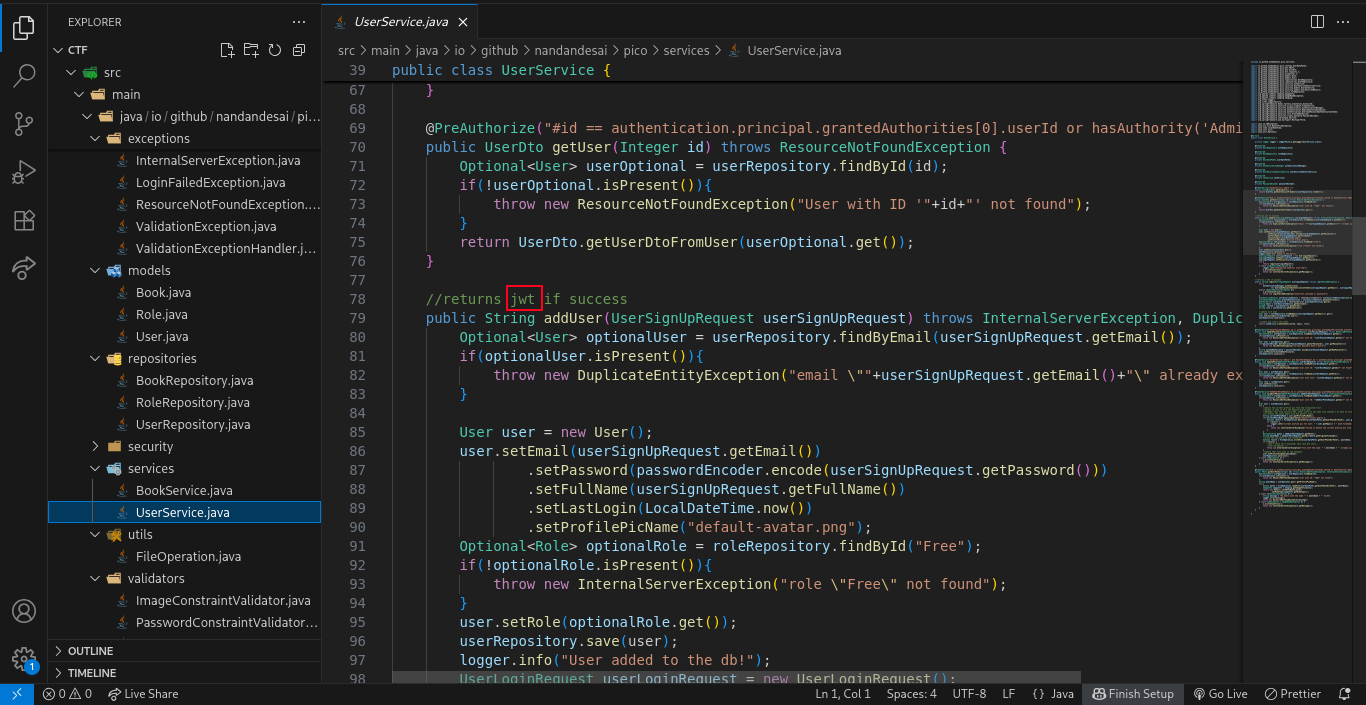Click the New File icon in explorer
Viewport: 1366px width, 705px height.
pyautogui.click(x=227, y=50)
